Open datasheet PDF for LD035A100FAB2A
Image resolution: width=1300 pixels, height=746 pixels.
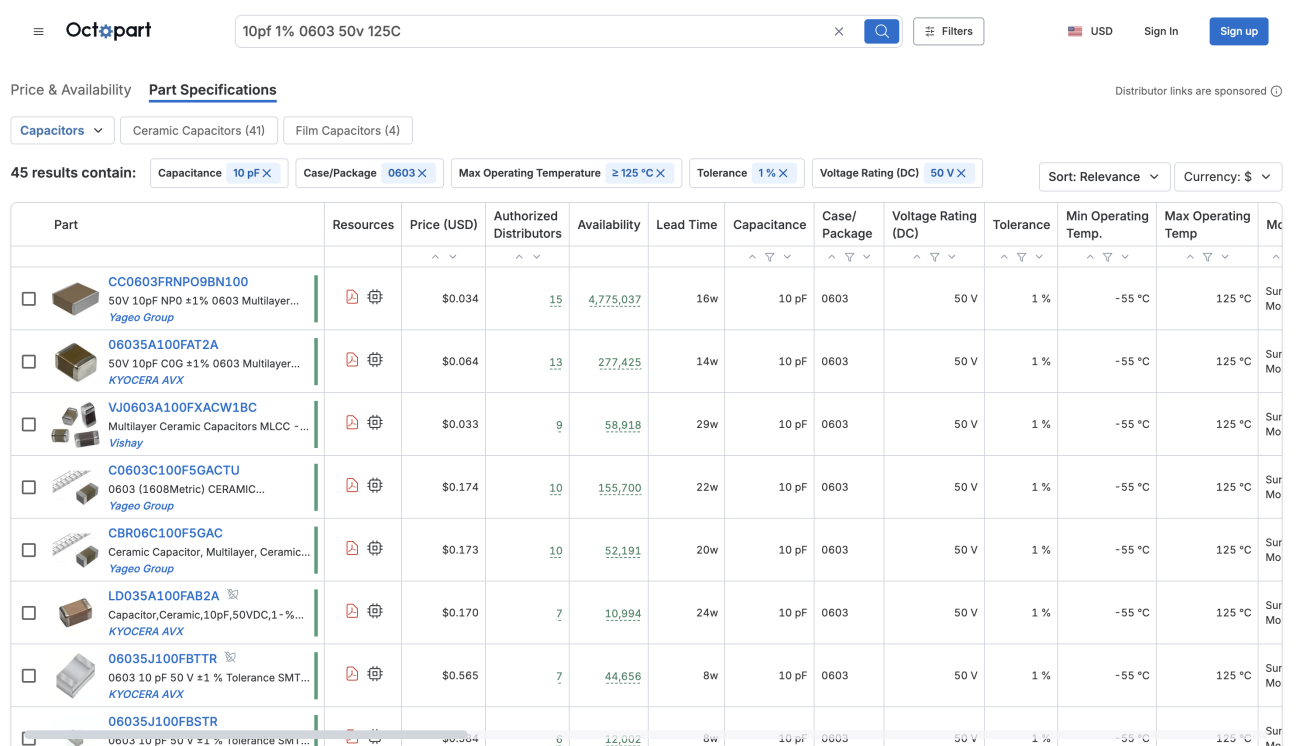point(352,611)
